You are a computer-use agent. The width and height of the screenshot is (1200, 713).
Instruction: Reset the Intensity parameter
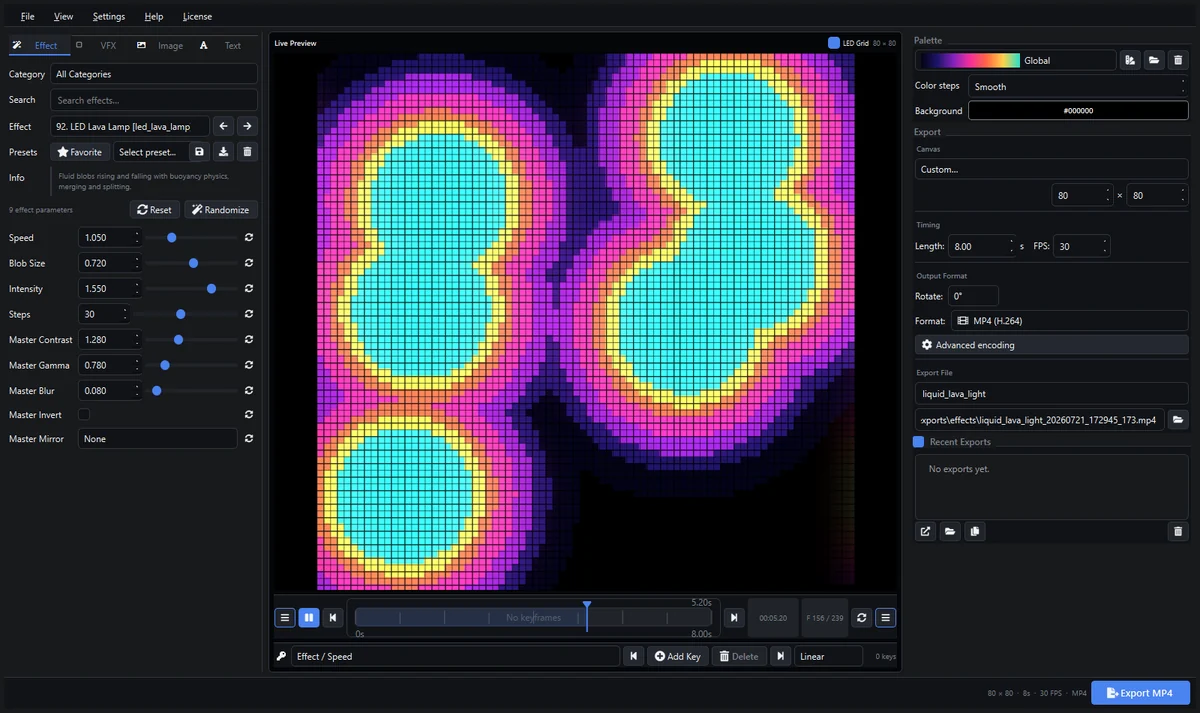click(248, 289)
